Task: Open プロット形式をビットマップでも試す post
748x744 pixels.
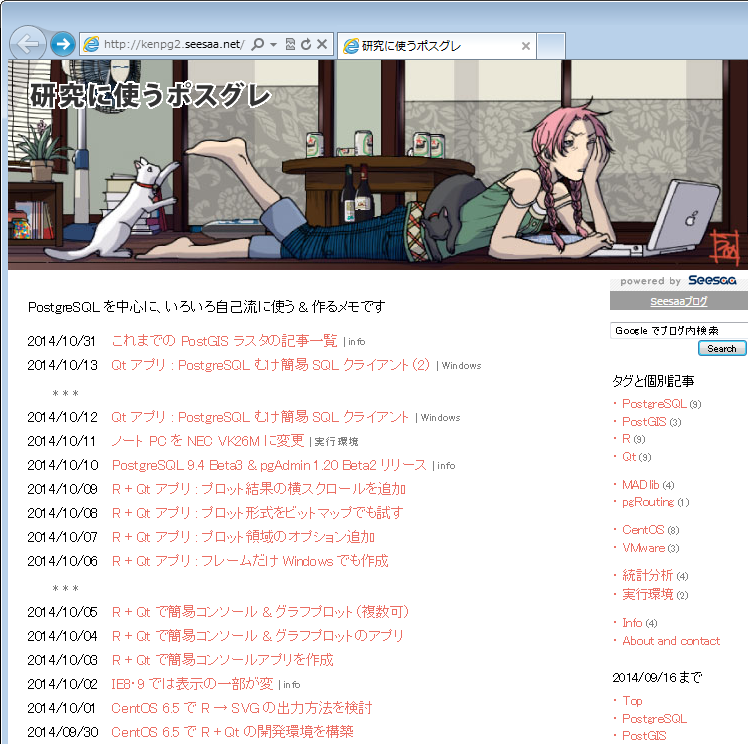Action: click(258, 513)
